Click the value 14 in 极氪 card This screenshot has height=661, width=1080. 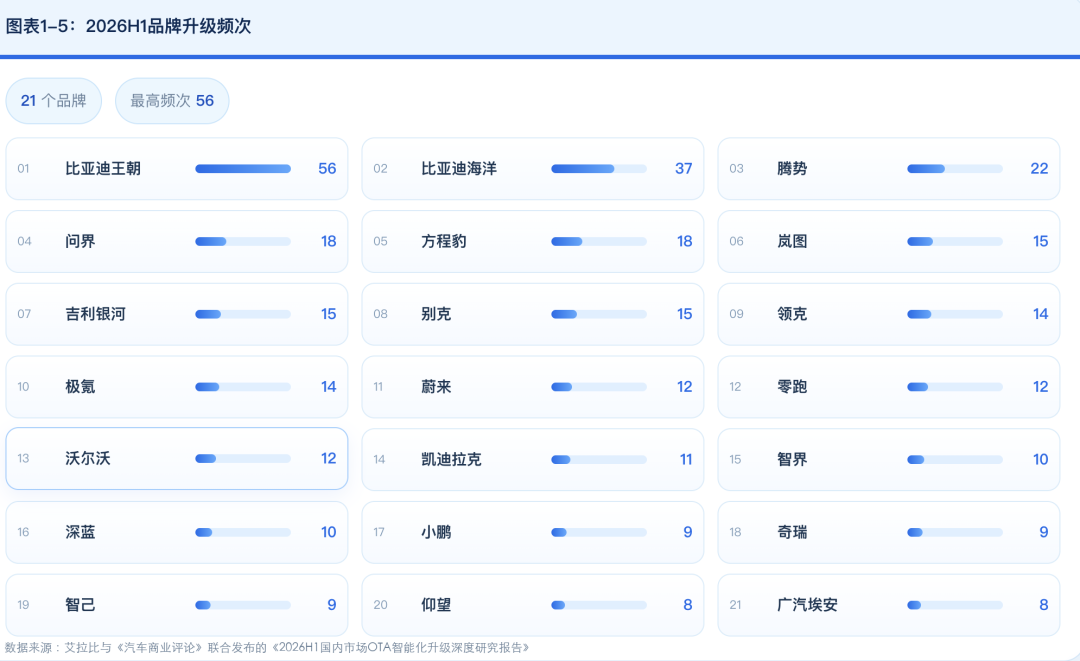[329, 386]
